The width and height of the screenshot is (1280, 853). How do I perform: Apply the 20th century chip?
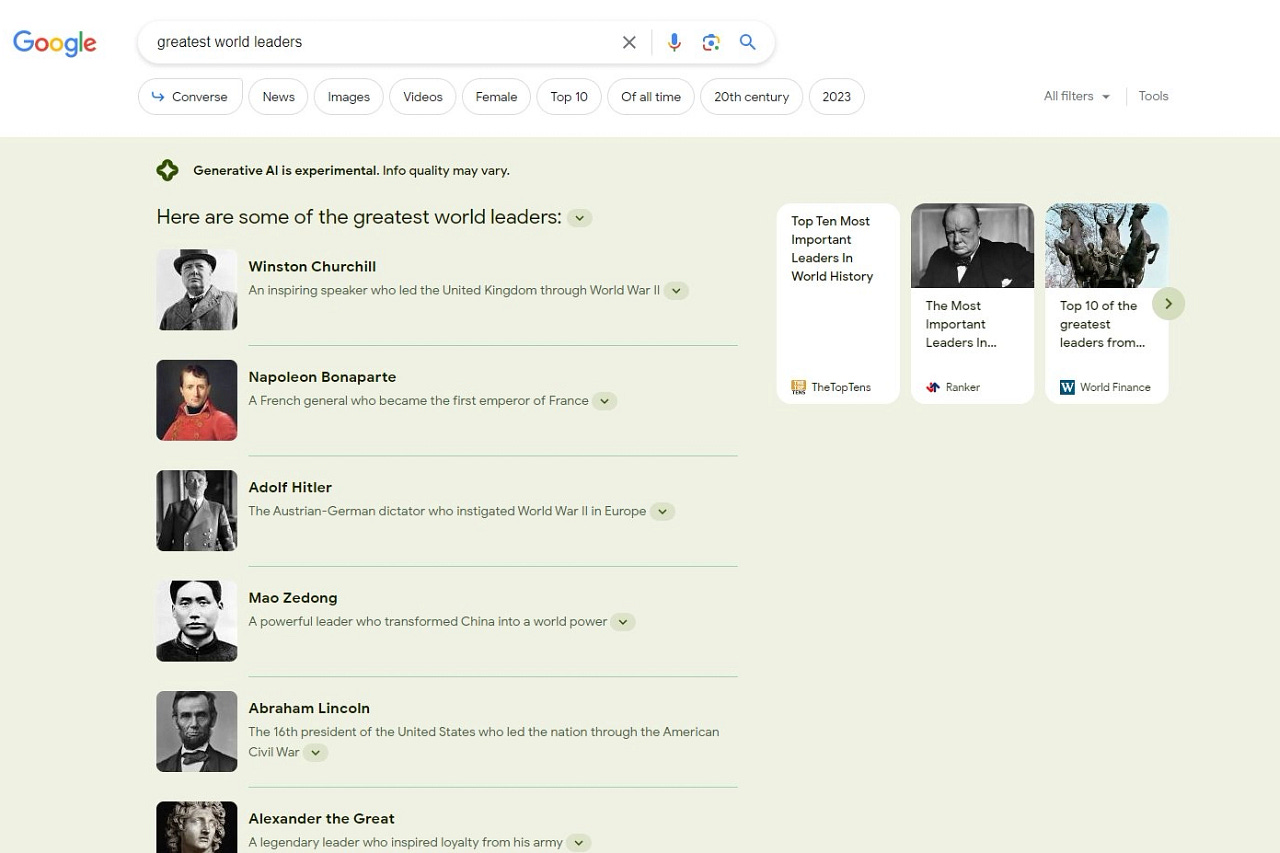pos(751,97)
